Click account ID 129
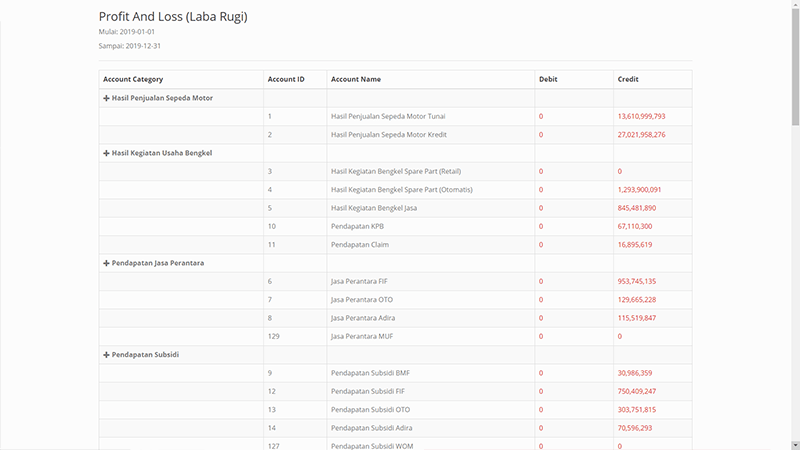The image size is (800, 450). [x=273, y=337]
